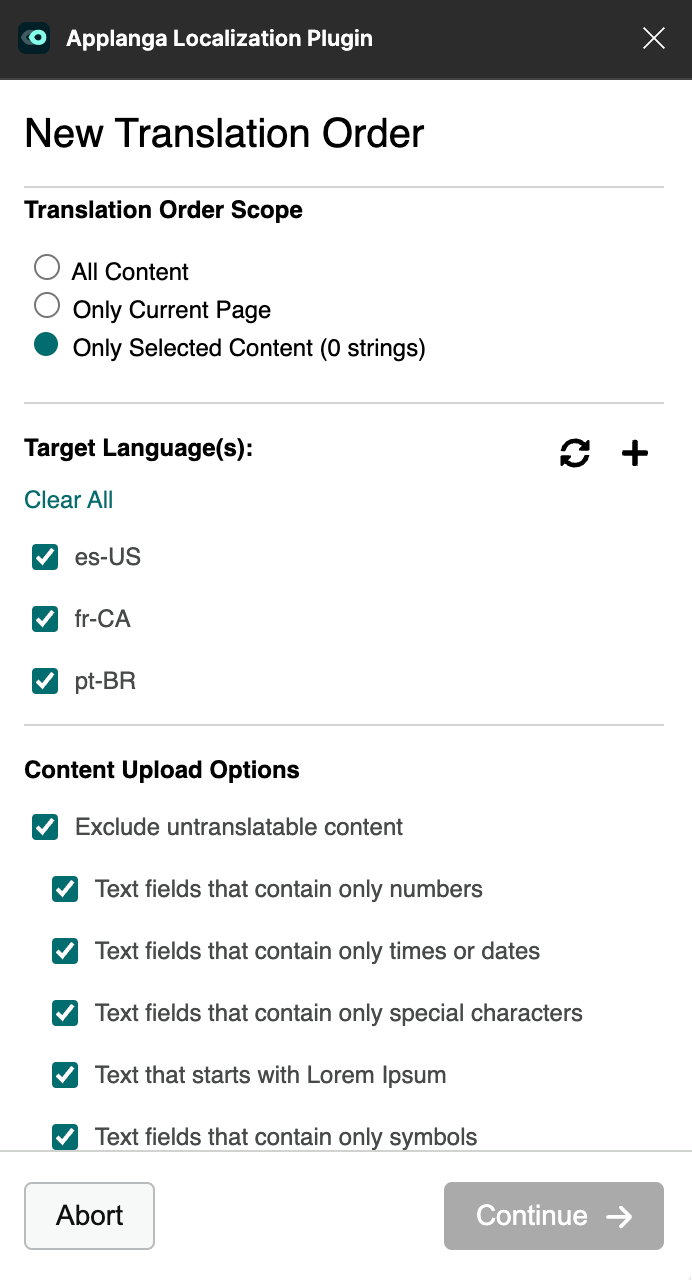Uncheck text fields containing only numbers
The height and width of the screenshot is (1280, 692).
coord(64,889)
